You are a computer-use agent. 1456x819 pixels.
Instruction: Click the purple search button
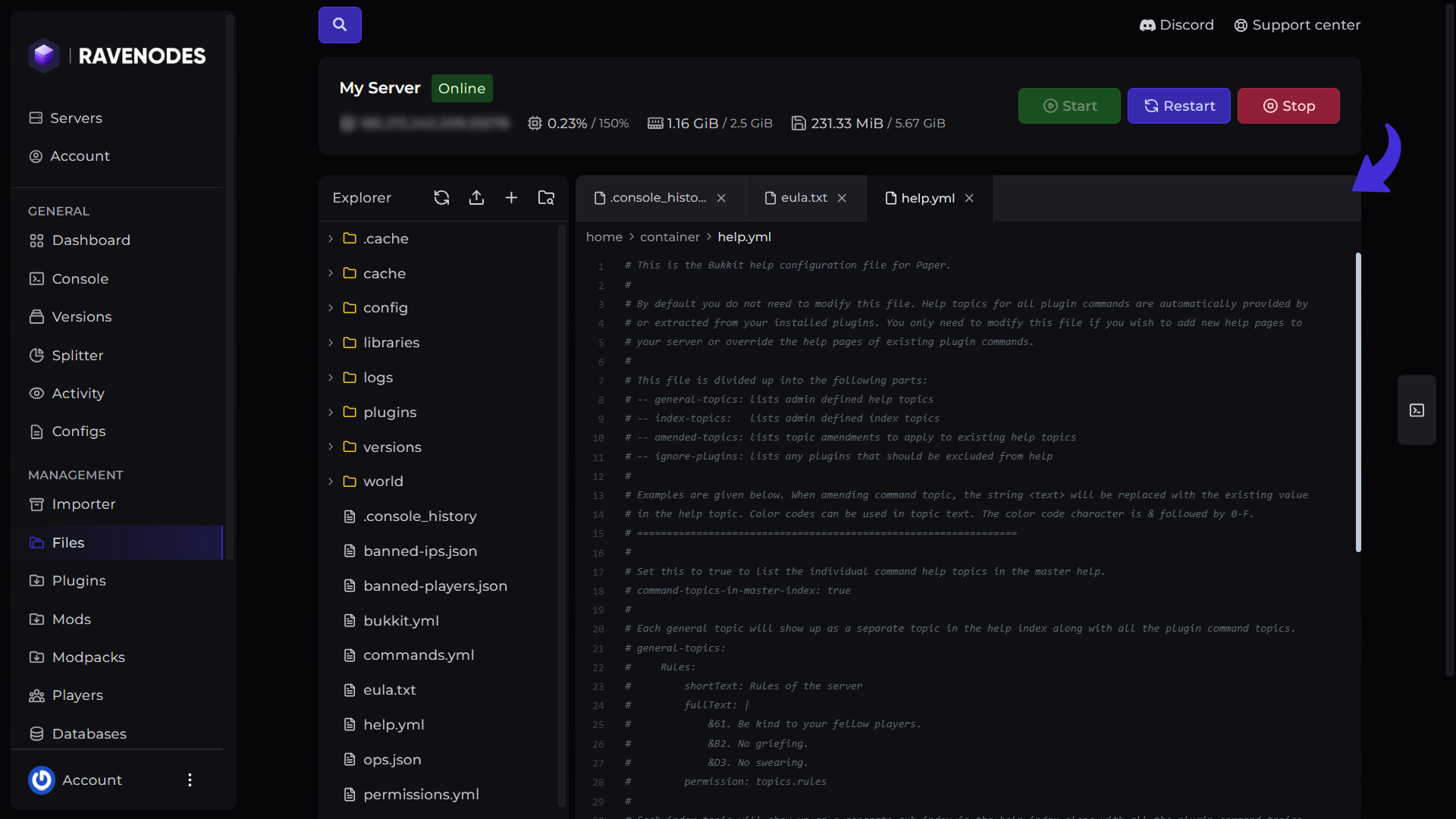[340, 25]
